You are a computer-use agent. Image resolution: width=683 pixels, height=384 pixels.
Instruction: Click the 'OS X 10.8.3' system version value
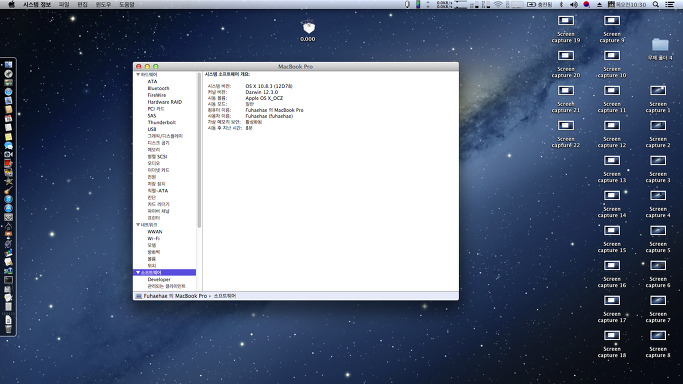pyautogui.click(x=269, y=86)
